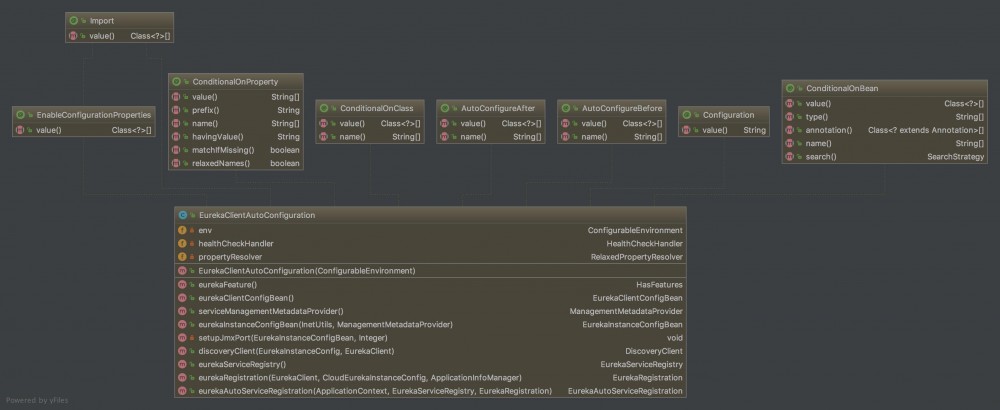Click the method icon beside annotation()

click(790, 130)
